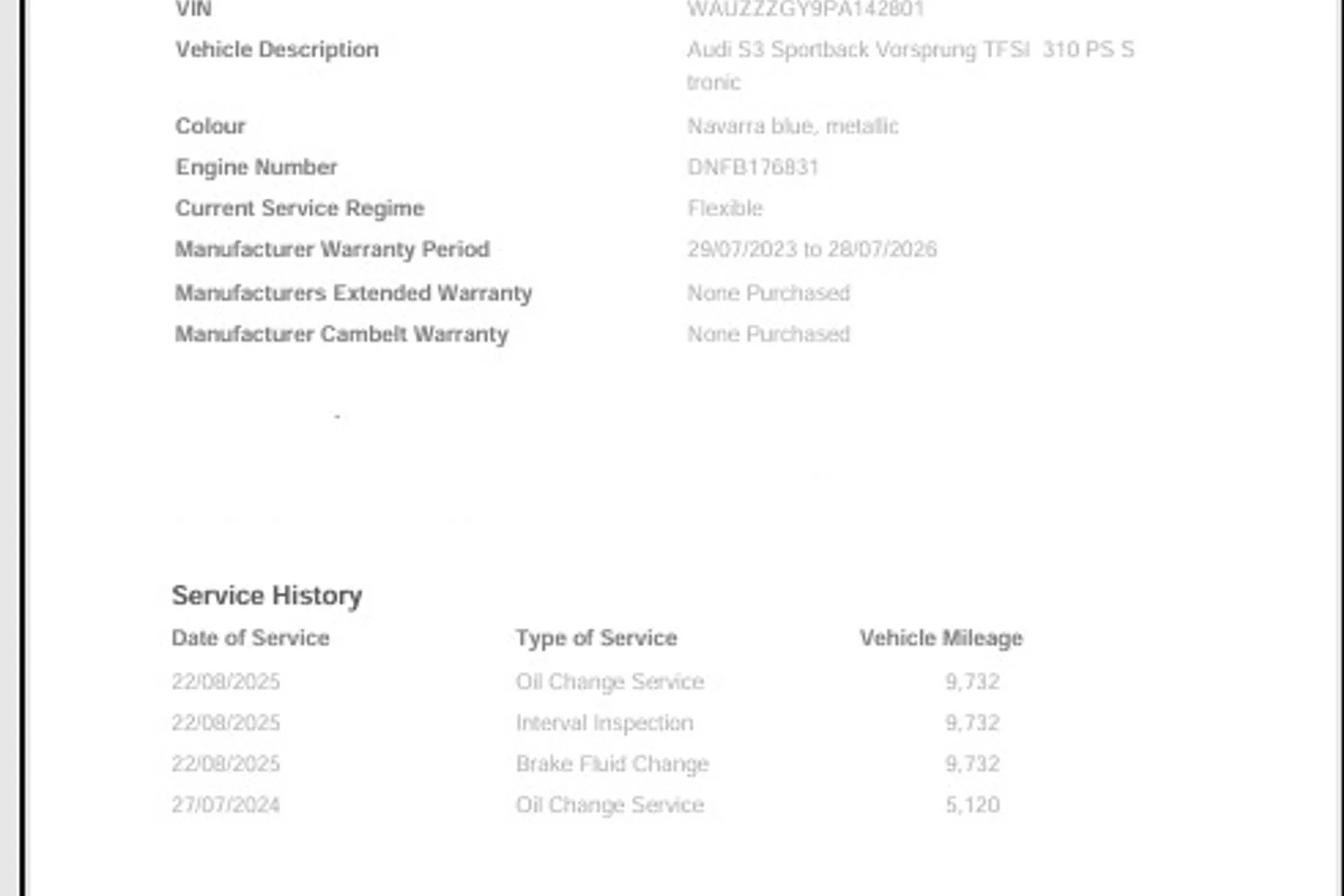The height and width of the screenshot is (896, 1344).
Task: Click the "Service History" heading
Action: [x=267, y=596]
